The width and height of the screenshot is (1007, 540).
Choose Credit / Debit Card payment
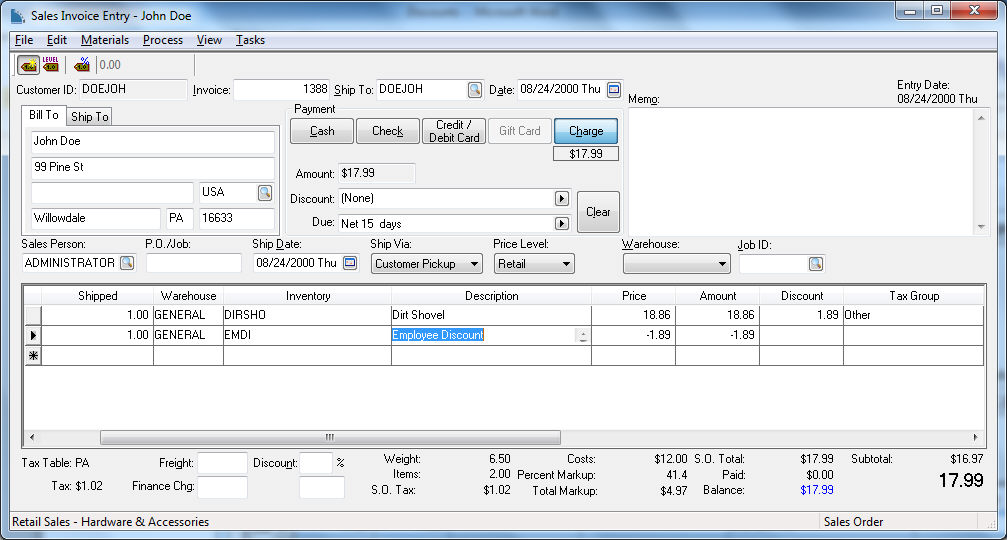pos(454,131)
